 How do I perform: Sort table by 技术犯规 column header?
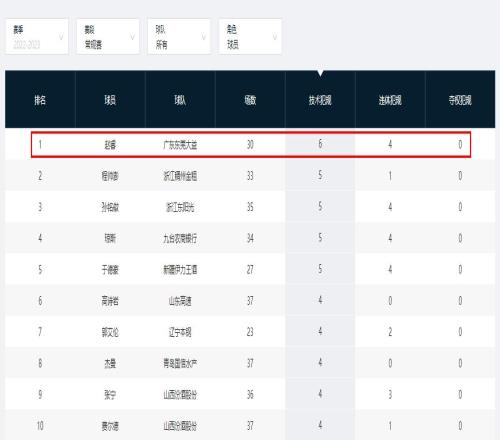[x=320, y=100]
